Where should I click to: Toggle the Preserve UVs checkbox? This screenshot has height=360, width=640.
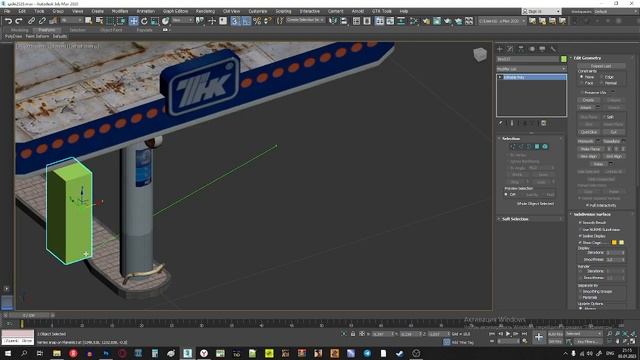point(582,93)
